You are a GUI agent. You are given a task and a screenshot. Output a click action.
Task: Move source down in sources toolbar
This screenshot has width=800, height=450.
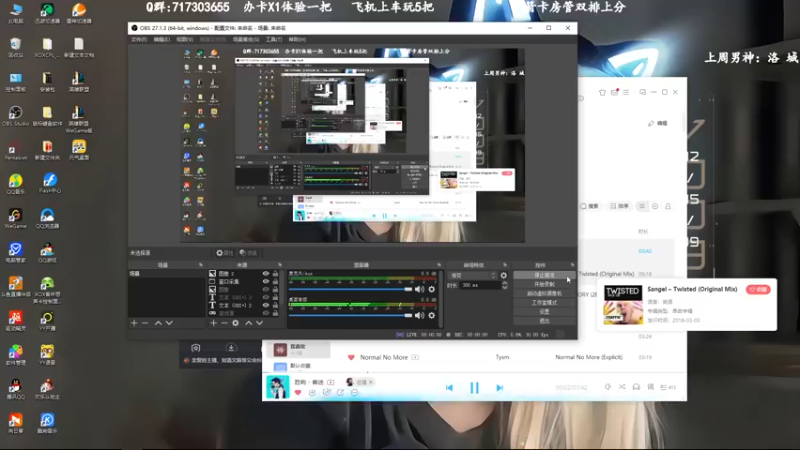(x=260, y=323)
